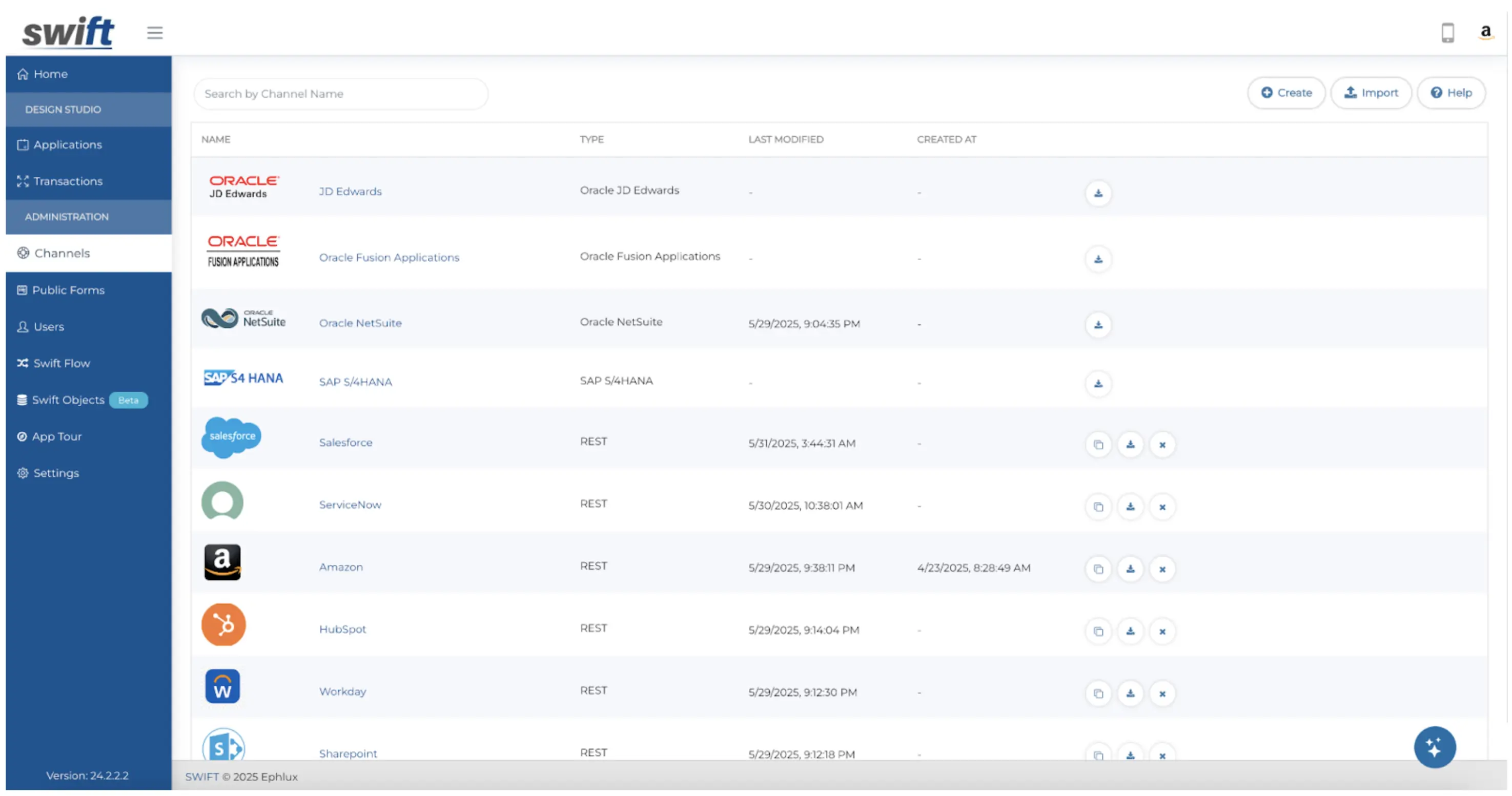
Task: Open the ServiceNow channel link
Action: (350, 505)
